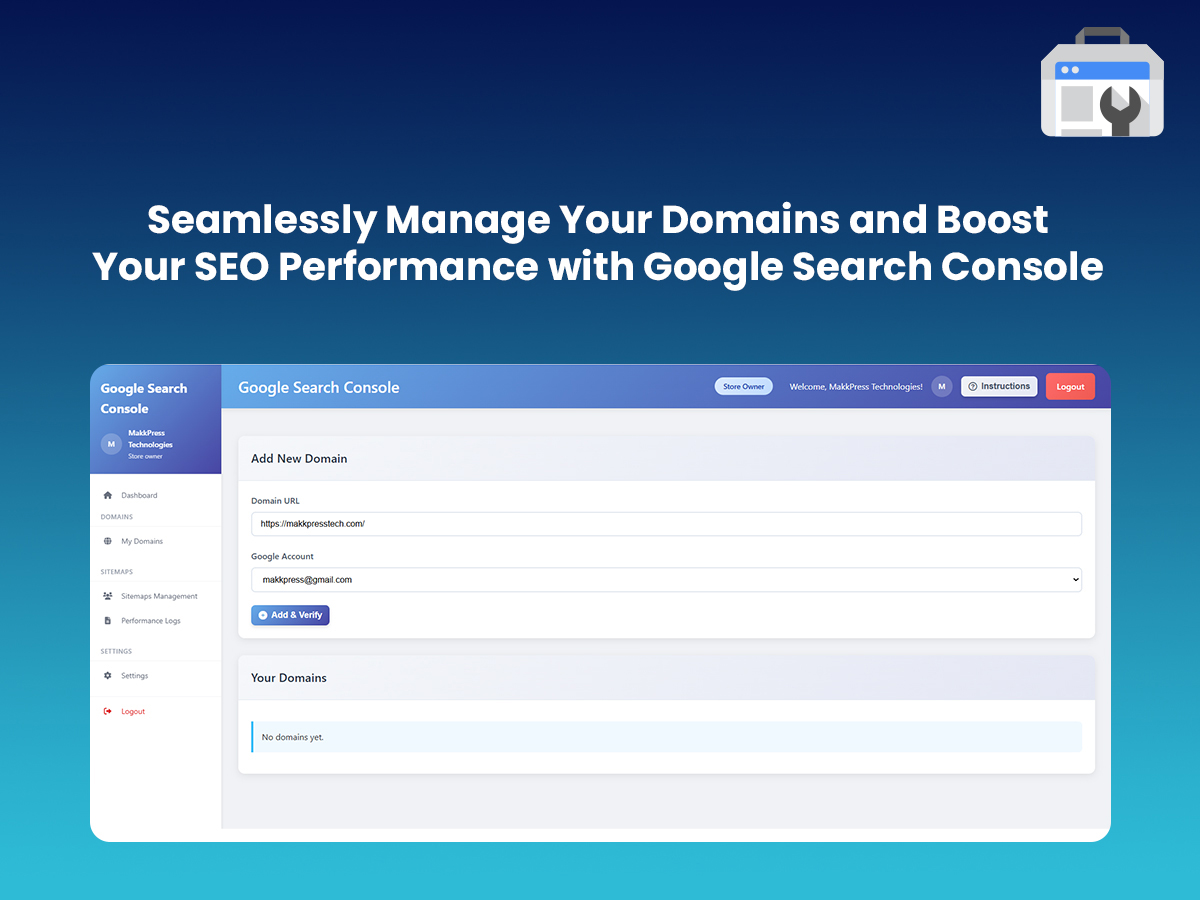Viewport: 1200px width, 900px height.
Task: Click the DOMAINS section label in sidebar
Action: (x=117, y=517)
